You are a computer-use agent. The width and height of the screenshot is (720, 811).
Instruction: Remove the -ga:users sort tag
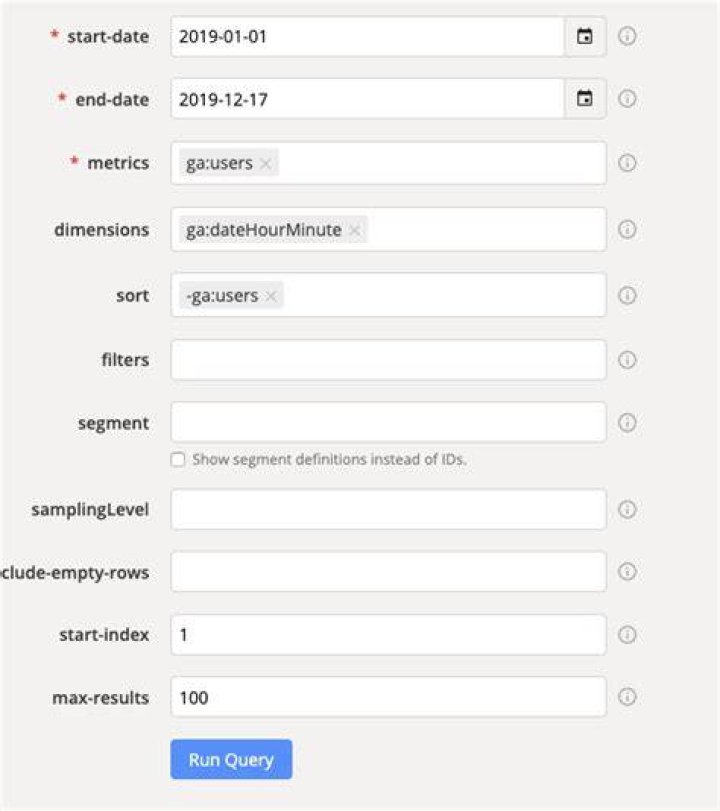point(271,296)
